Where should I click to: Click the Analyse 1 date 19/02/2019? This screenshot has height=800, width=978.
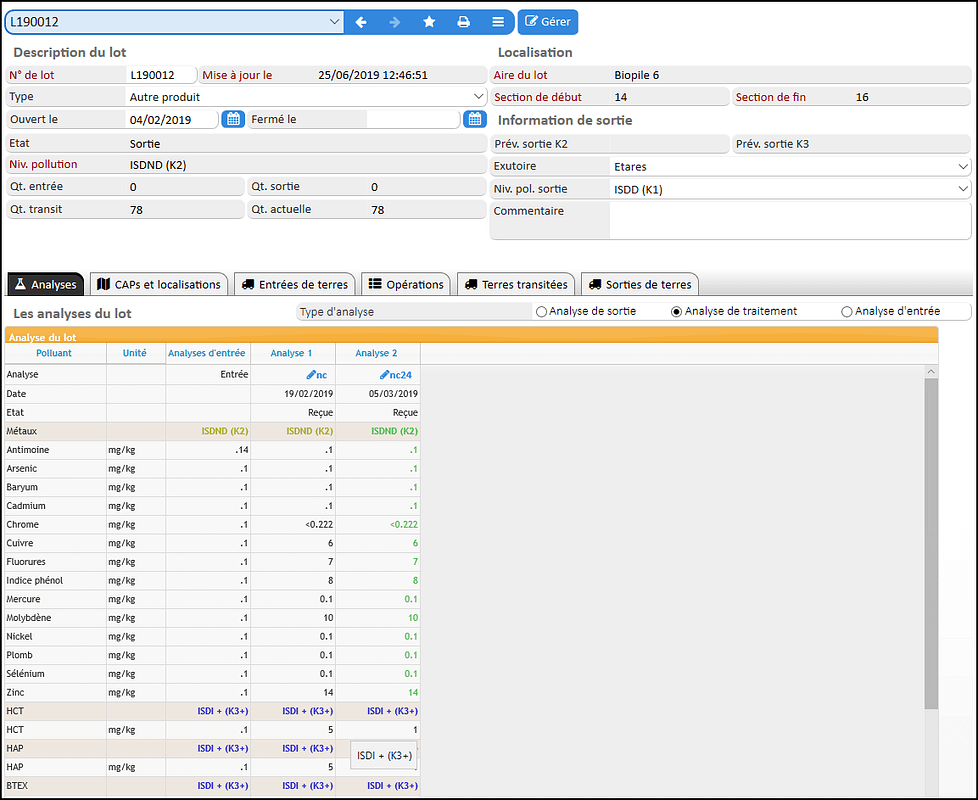pos(309,393)
